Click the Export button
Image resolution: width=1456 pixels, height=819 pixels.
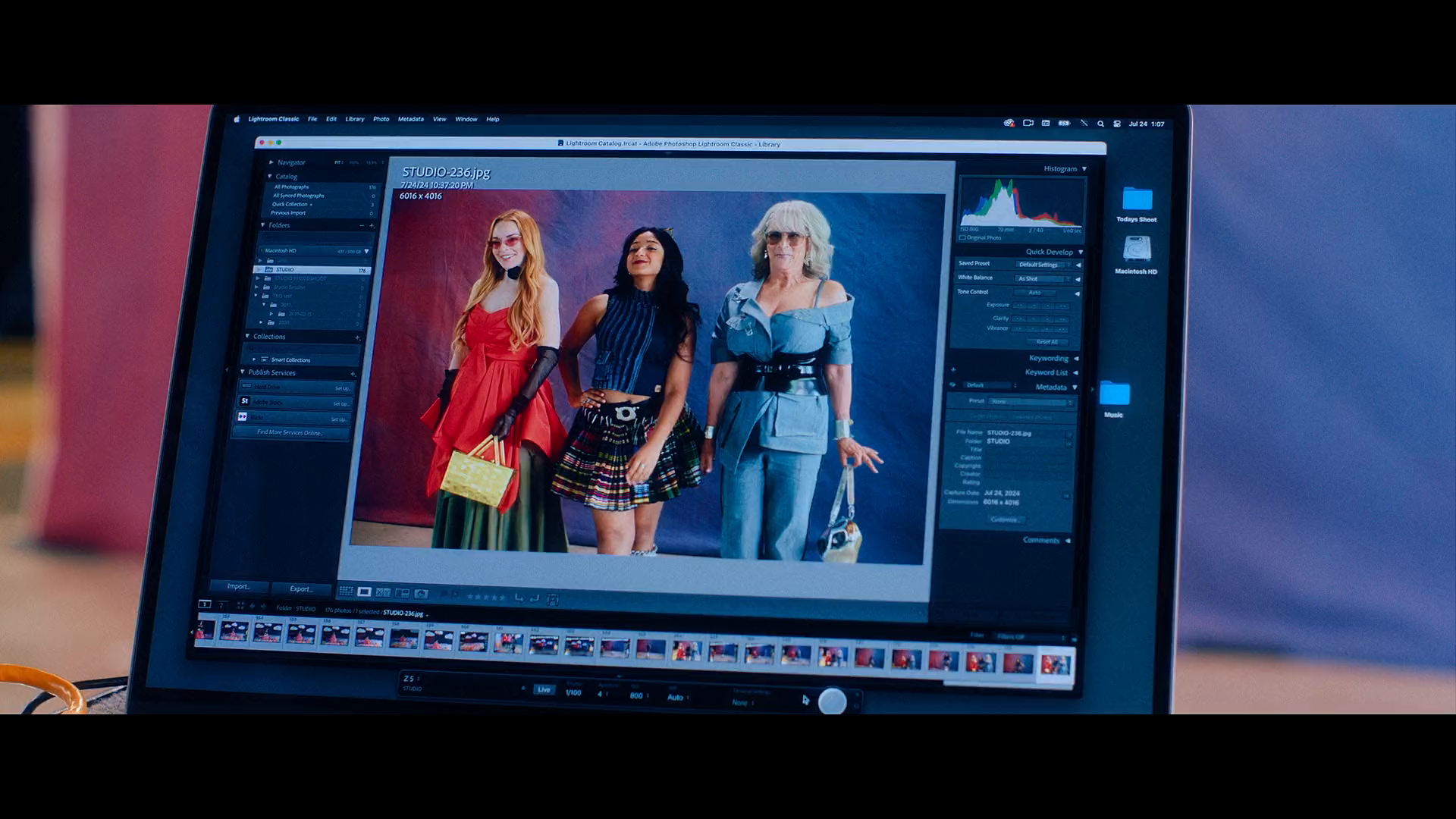pyautogui.click(x=300, y=588)
